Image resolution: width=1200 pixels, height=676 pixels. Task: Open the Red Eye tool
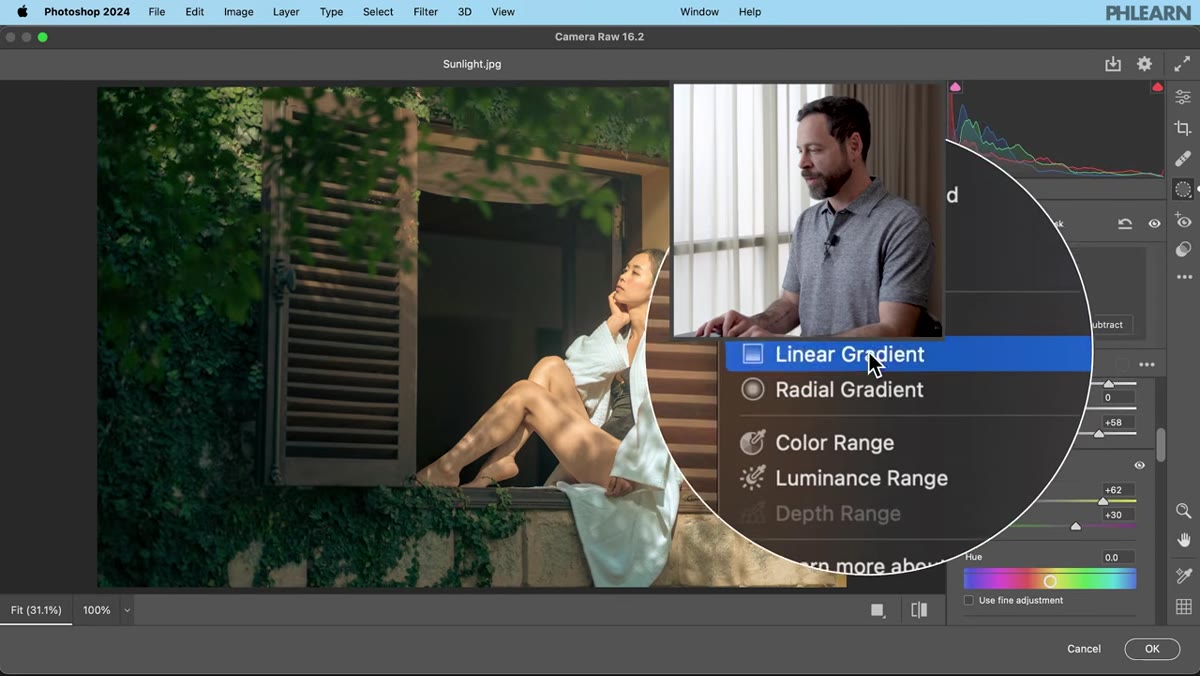click(1183, 221)
